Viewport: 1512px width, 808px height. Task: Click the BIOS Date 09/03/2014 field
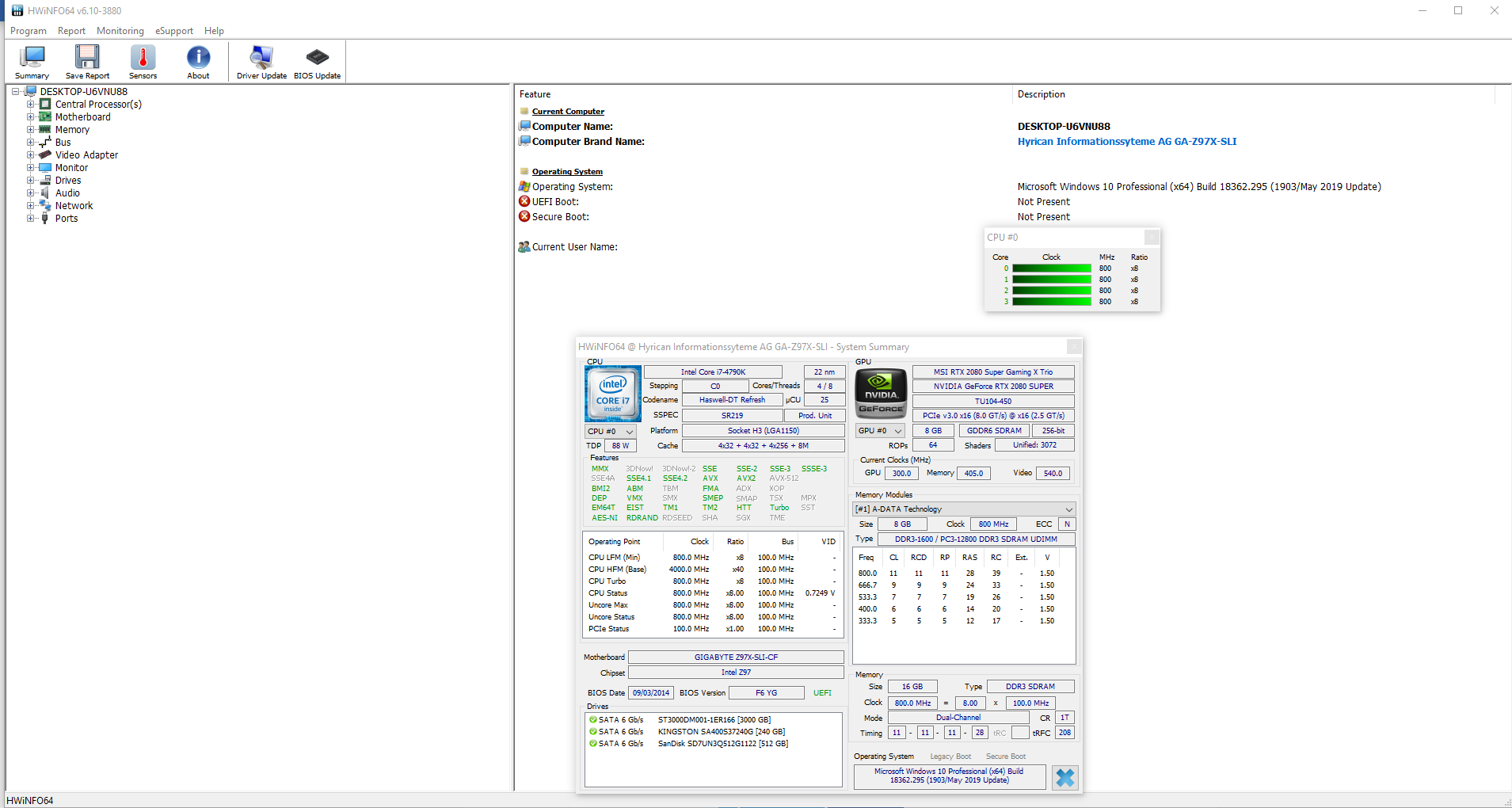click(x=652, y=692)
